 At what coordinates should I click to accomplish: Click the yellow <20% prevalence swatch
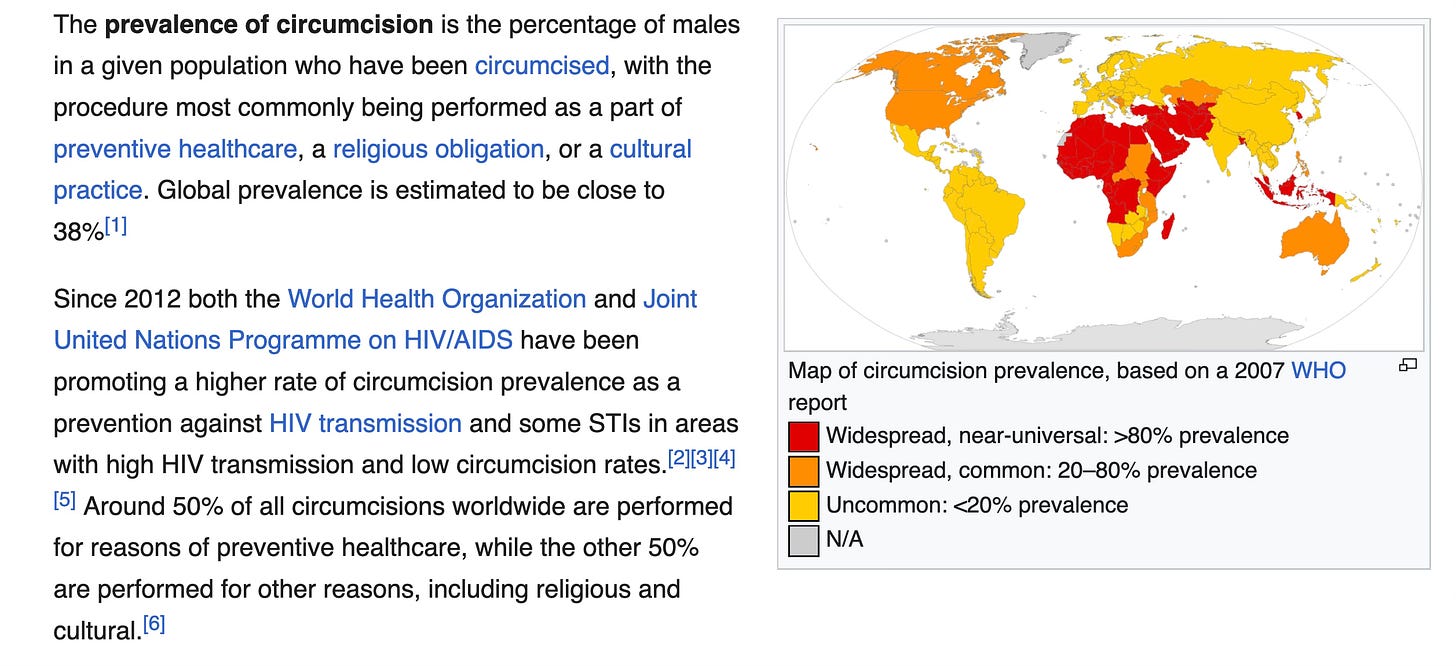[x=803, y=505]
